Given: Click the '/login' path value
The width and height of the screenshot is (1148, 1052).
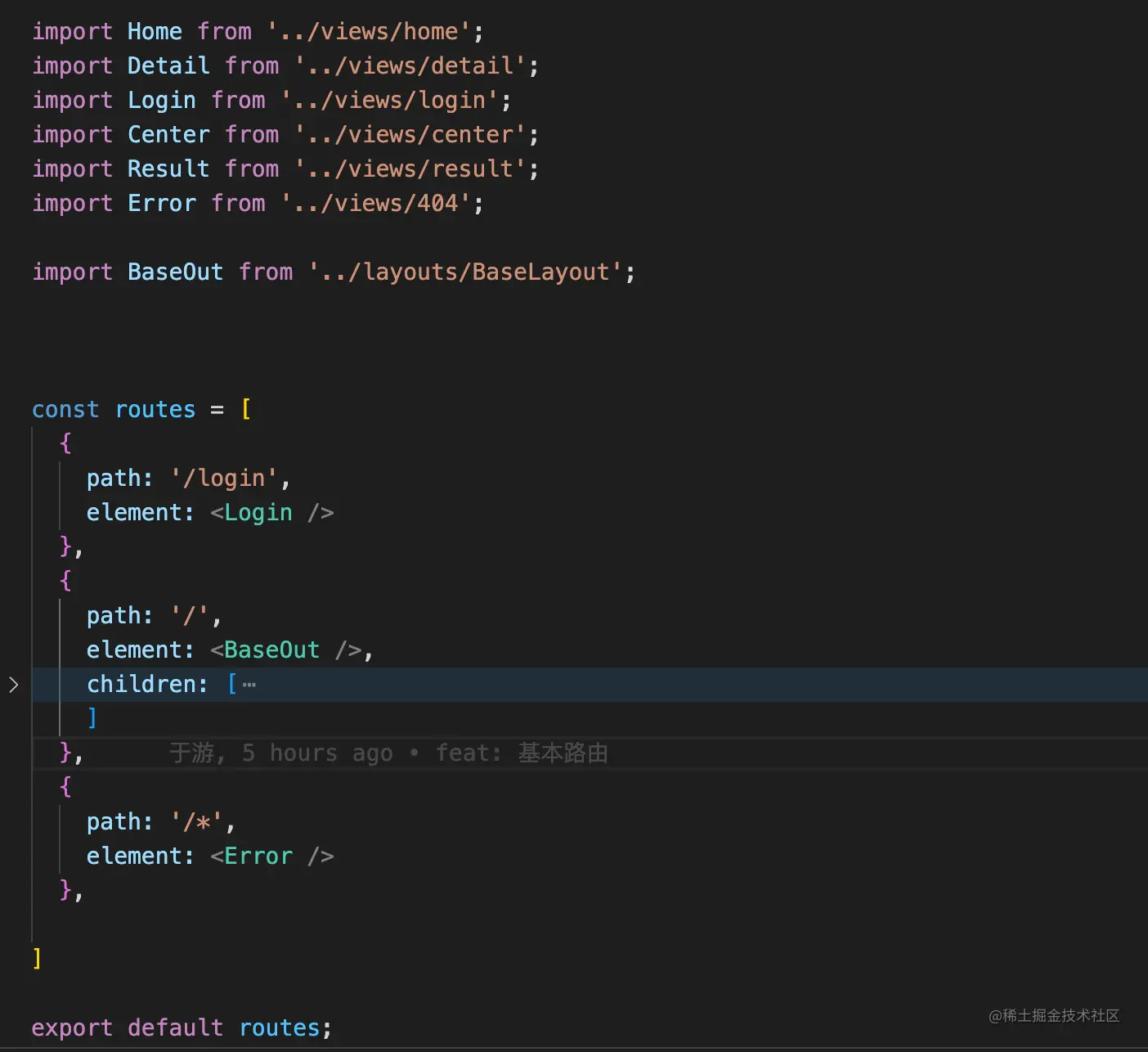Looking at the screenshot, I should 224,479.
